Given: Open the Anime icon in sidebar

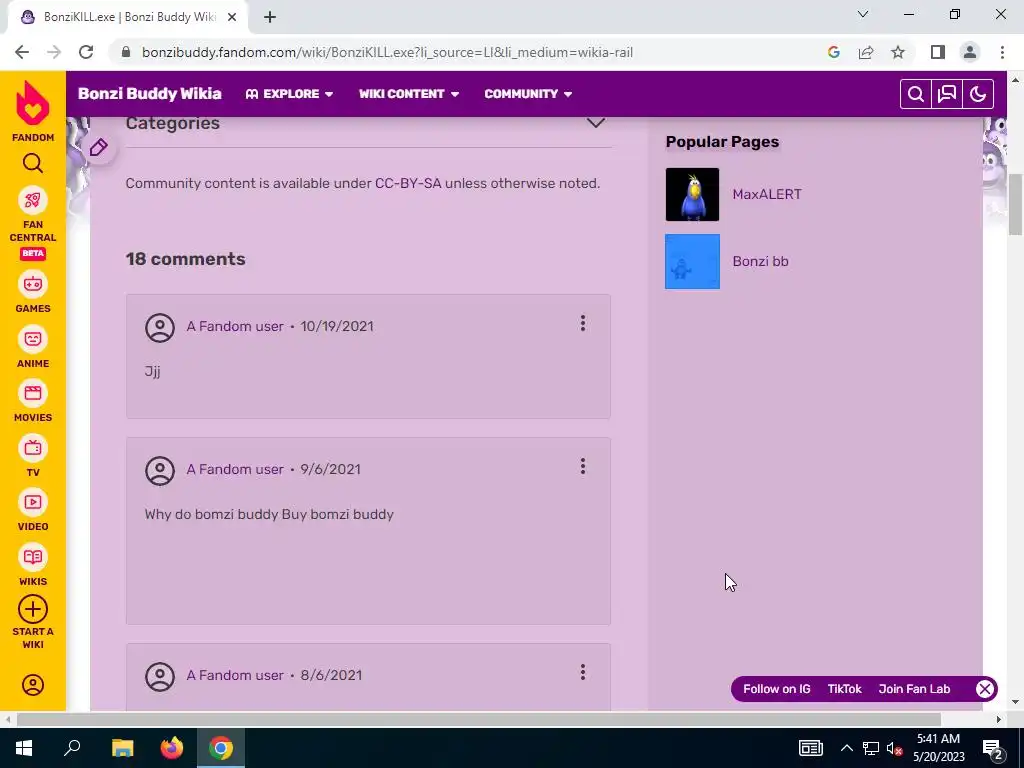Looking at the screenshot, I should tap(33, 339).
